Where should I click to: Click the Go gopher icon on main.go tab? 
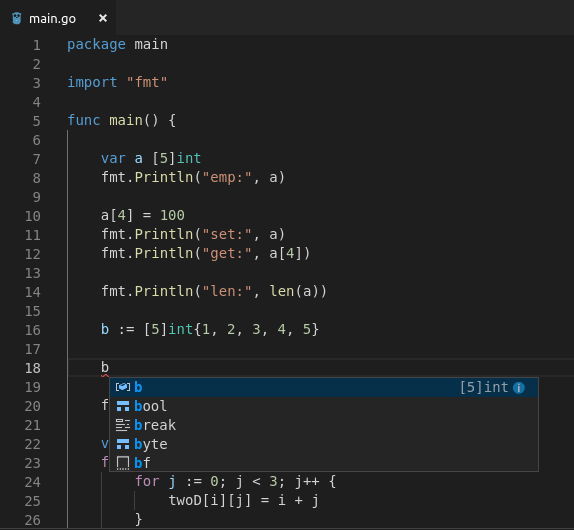pos(17,18)
